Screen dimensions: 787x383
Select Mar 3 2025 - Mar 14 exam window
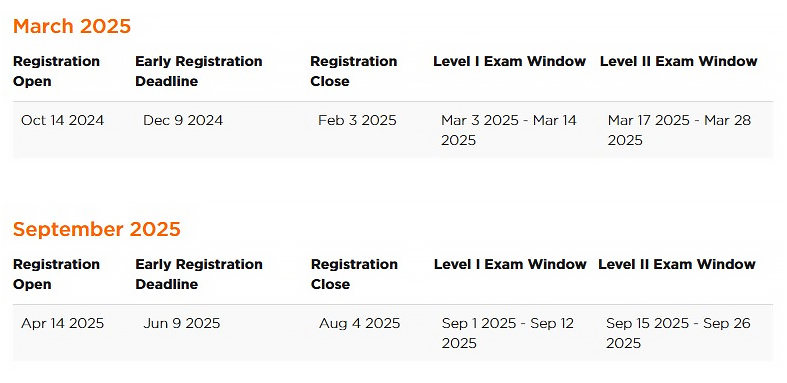click(x=509, y=130)
